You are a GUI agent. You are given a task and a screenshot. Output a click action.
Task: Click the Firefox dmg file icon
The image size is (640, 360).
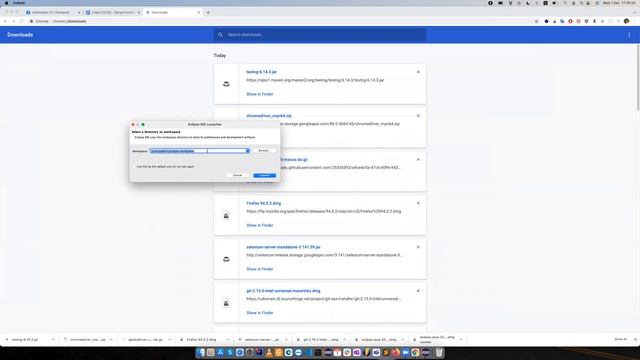click(x=226, y=216)
